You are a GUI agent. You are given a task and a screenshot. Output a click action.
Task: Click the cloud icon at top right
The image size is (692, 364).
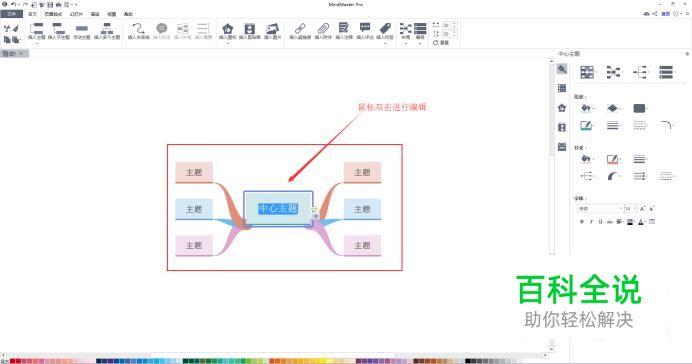point(647,14)
